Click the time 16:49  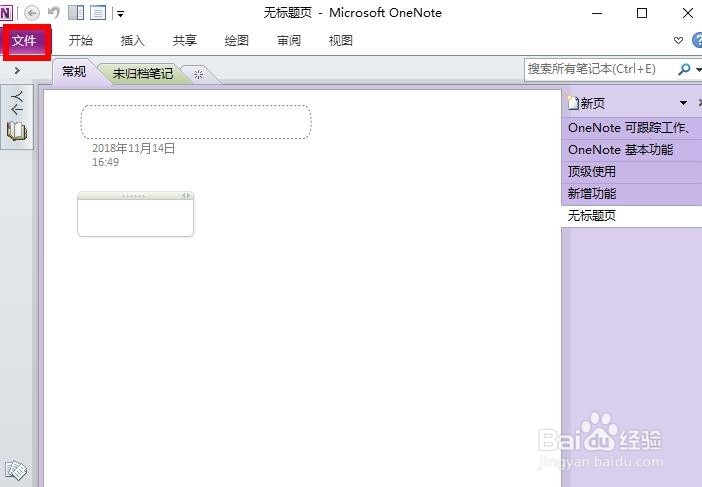(x=106, y=162)
